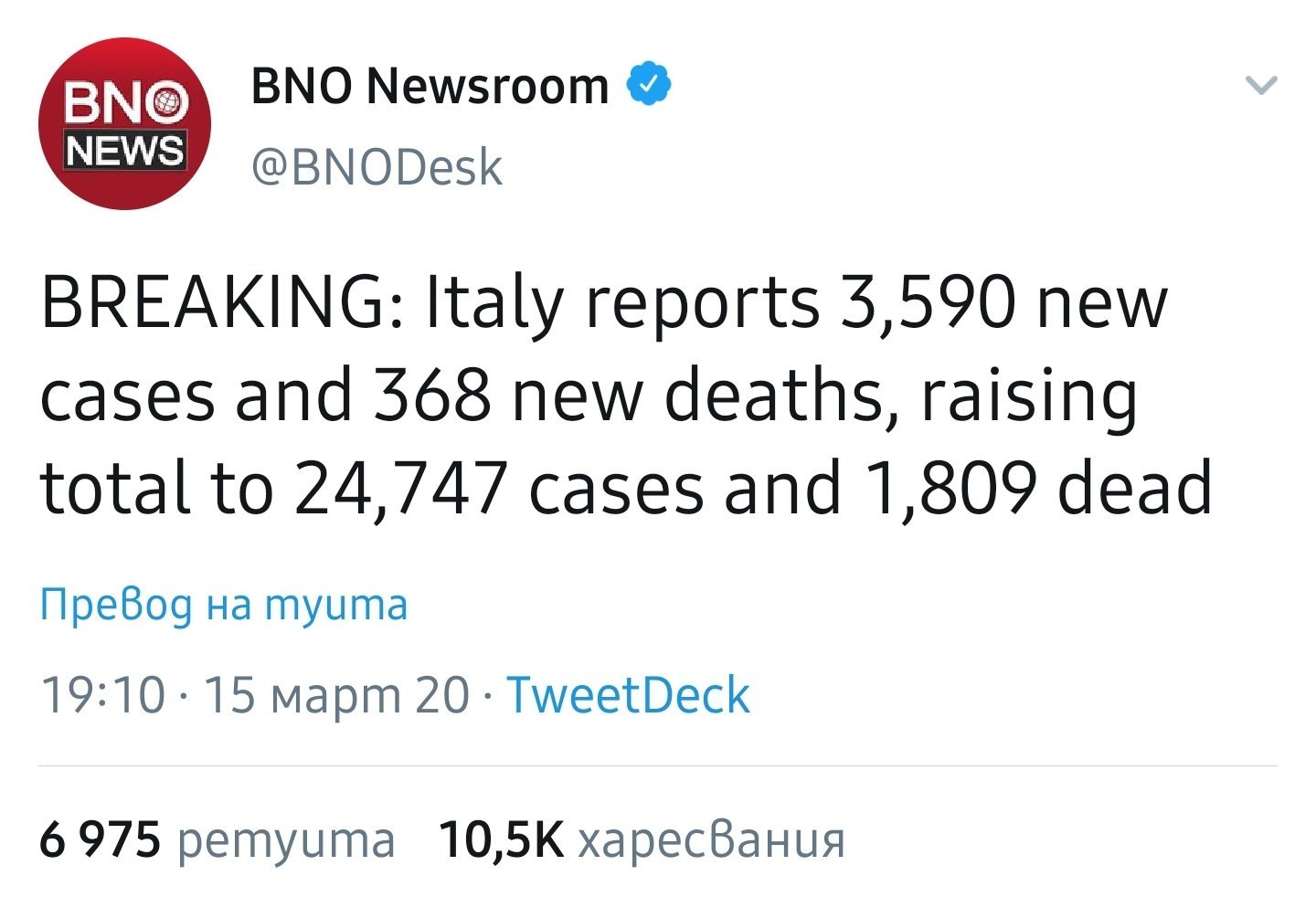Image resolution: width=1316 pixels, height=897 pixels.
Task: Click the 6 975 retweet count
Action: tap(101, 839)
